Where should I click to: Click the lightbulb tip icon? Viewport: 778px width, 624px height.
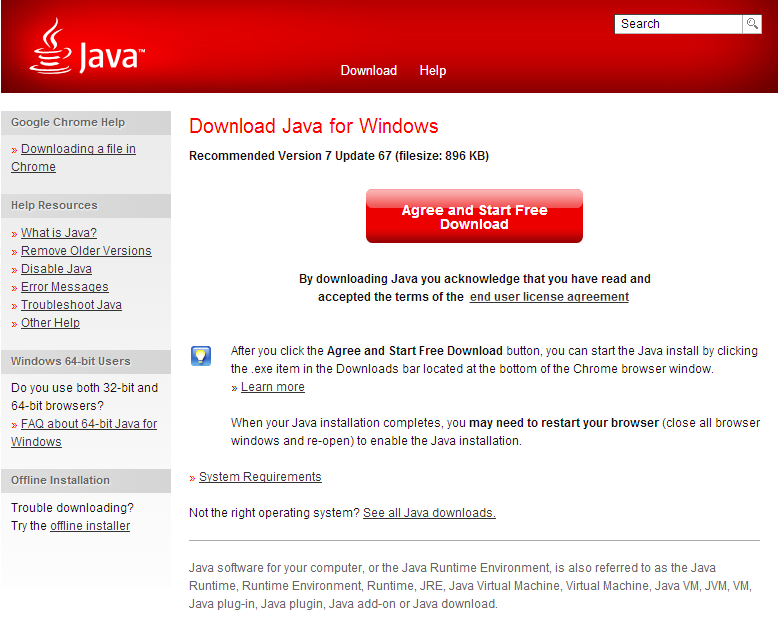click(201, 356)
